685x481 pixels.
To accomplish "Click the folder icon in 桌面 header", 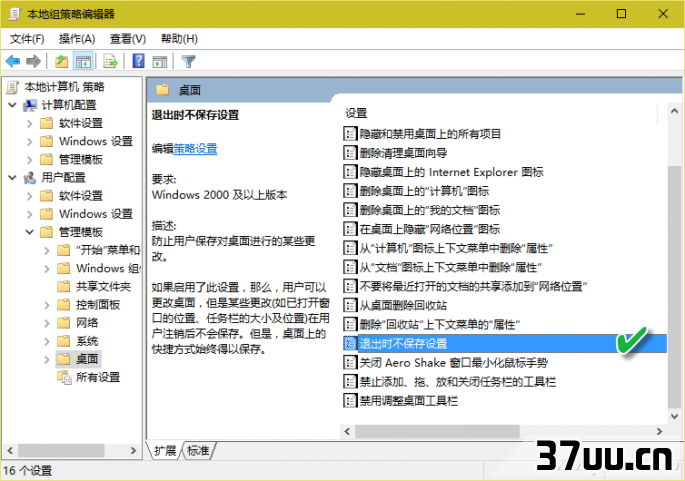I will click(163, 90).
